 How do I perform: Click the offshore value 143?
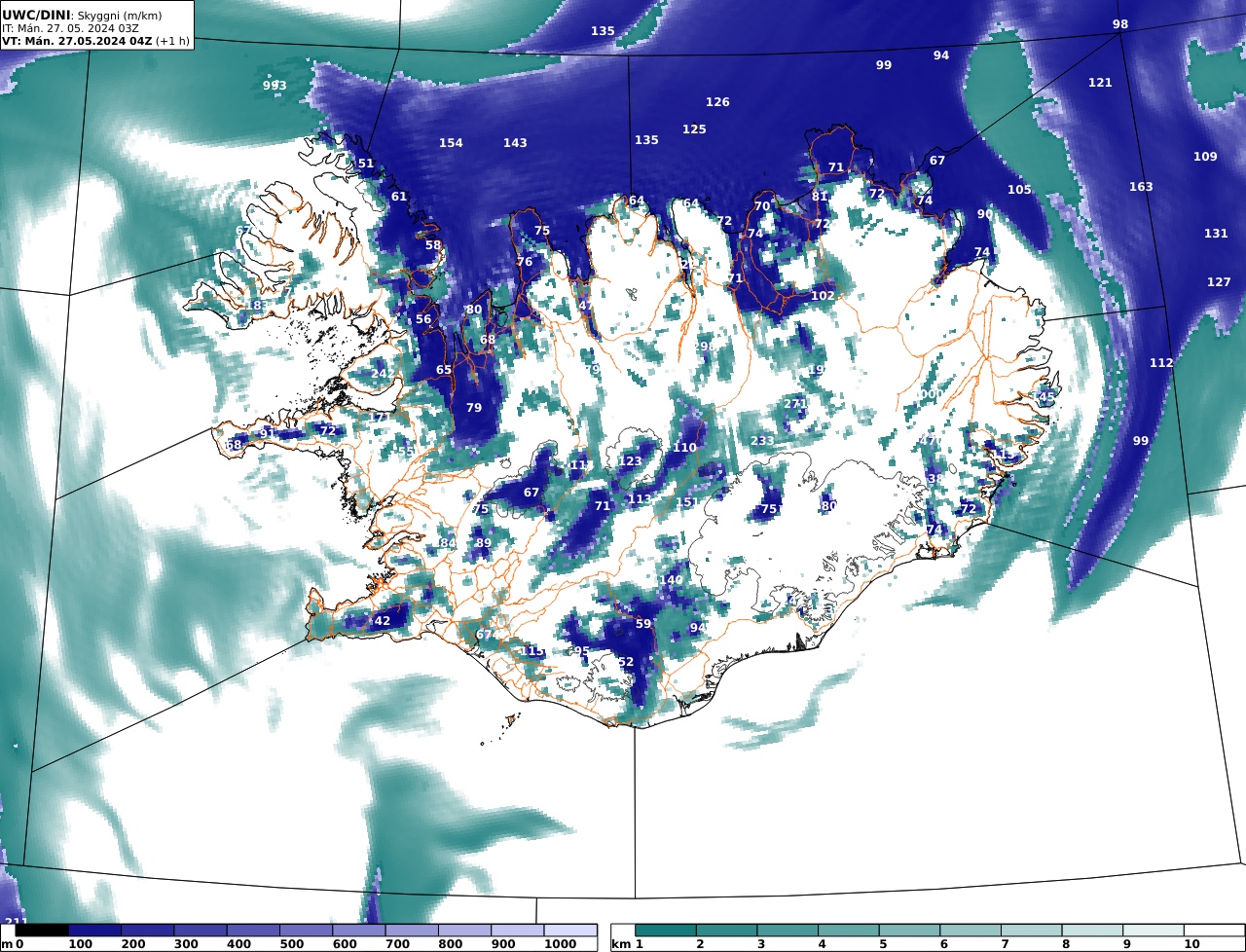pyautogui.click(x=515, y=143)
